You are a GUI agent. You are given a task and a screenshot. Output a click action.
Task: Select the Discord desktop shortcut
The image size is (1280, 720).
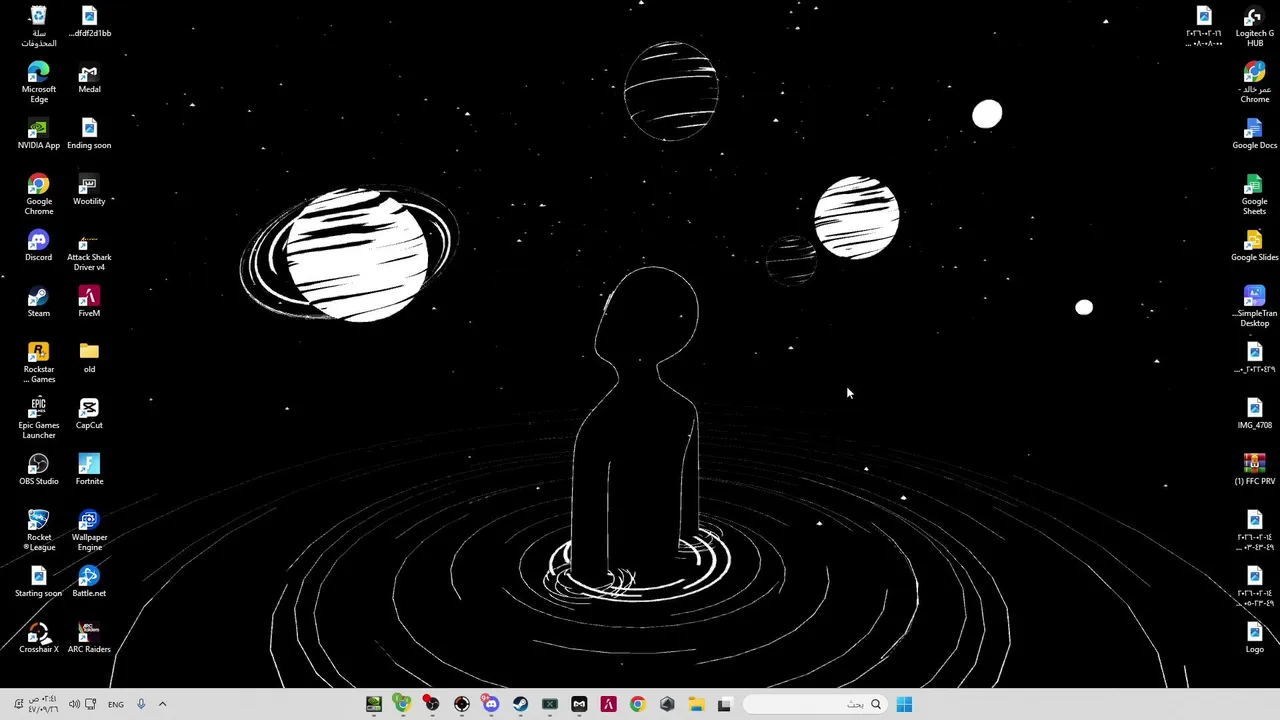point(38,246)
